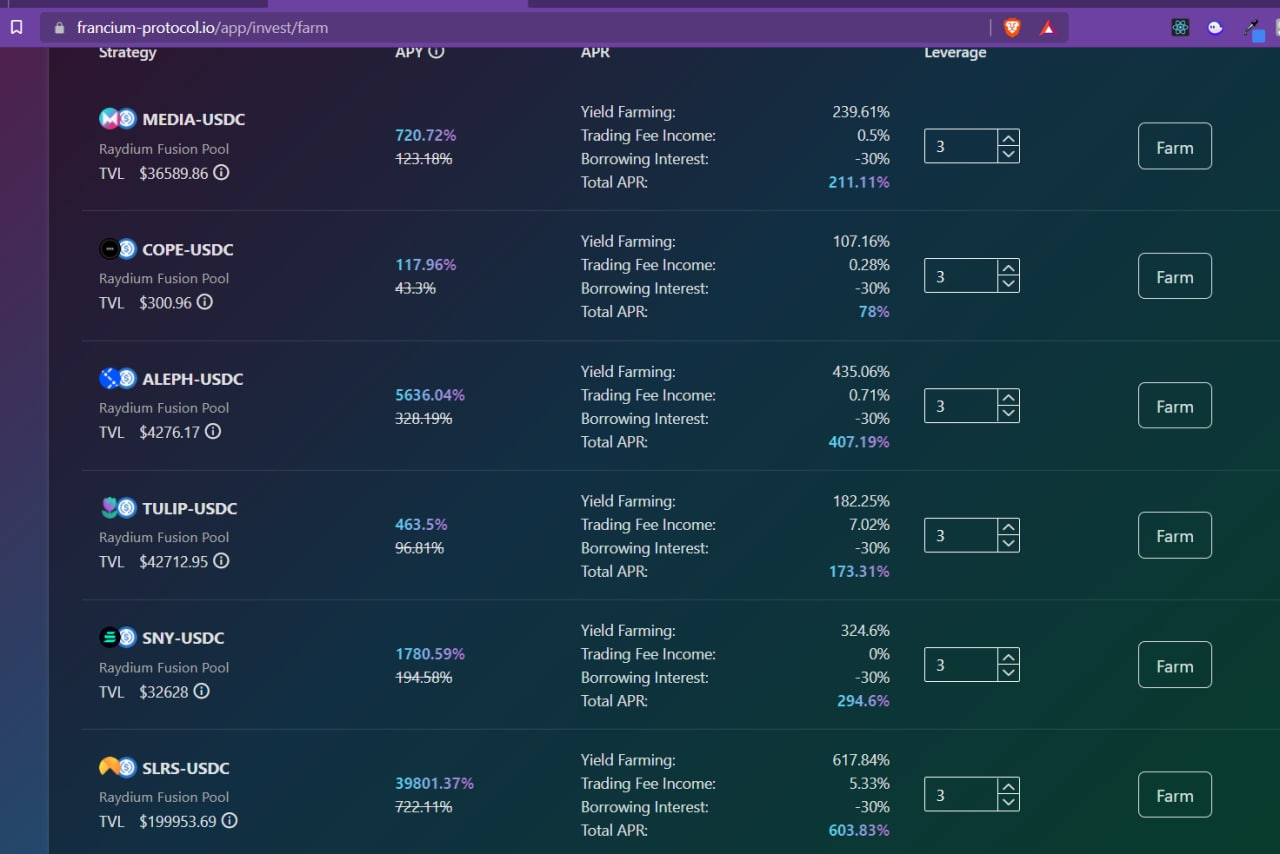Focus the leverage input field for COPE-USDC

[961, 276]
